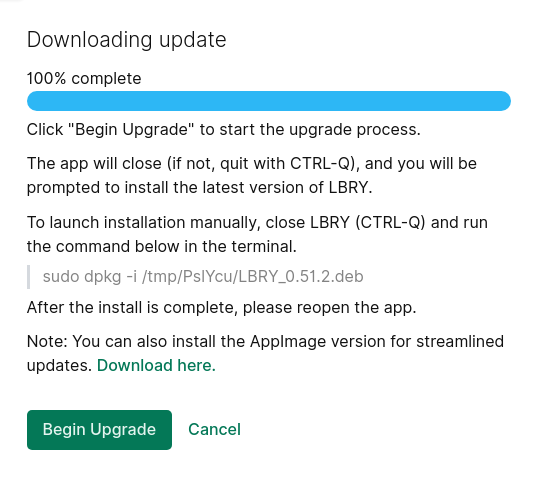Cancel the update dialog
Image resolution: width=540 pixels, height=478 pixels.
click(x=214, y=429)
